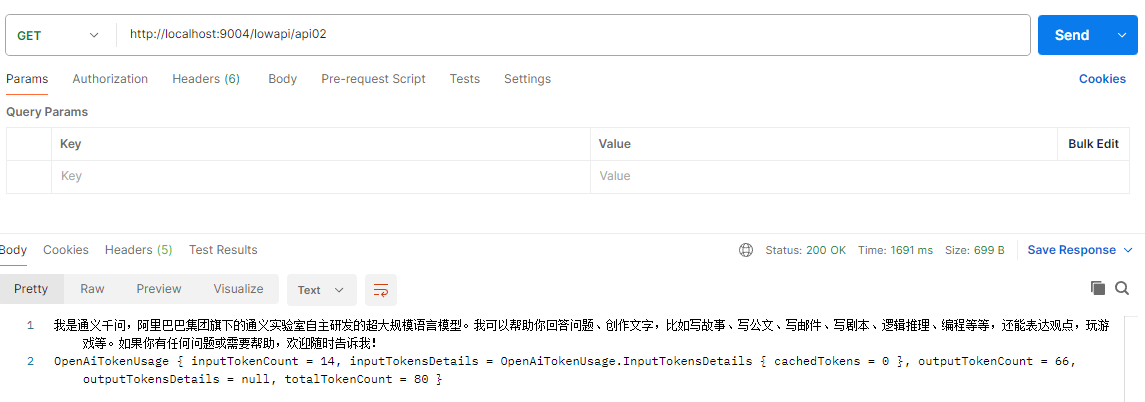This screenshot has height=402, width=1145.
Task: Switch to the Authorization tab
Action: 110,79
